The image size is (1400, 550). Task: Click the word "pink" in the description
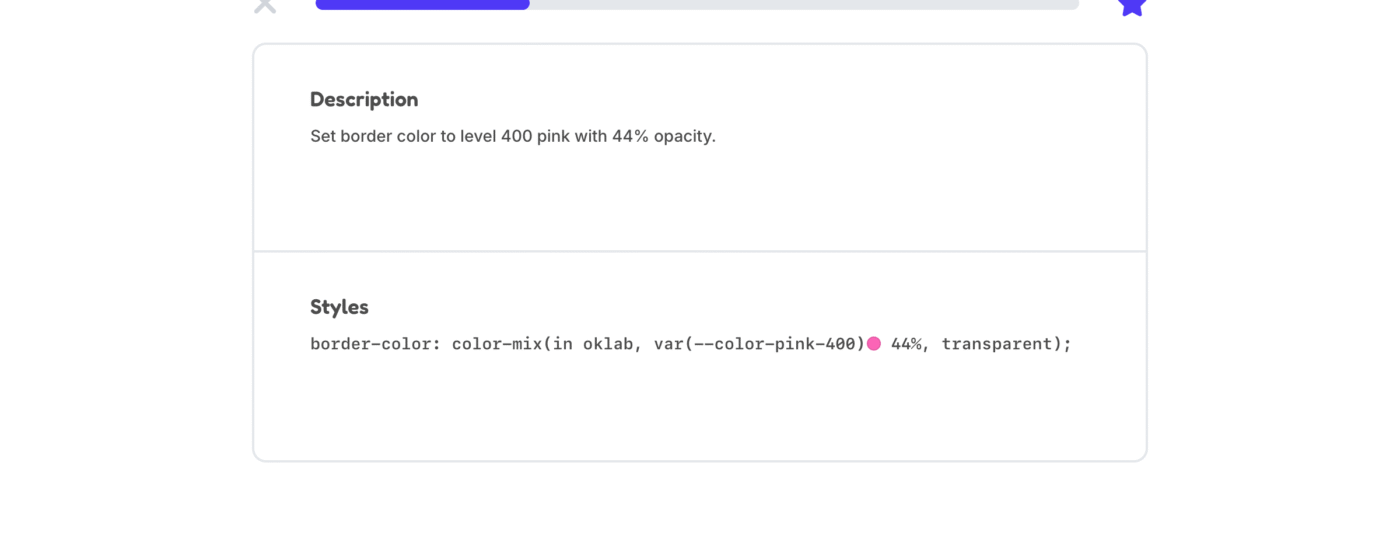[x=553, y=136]
